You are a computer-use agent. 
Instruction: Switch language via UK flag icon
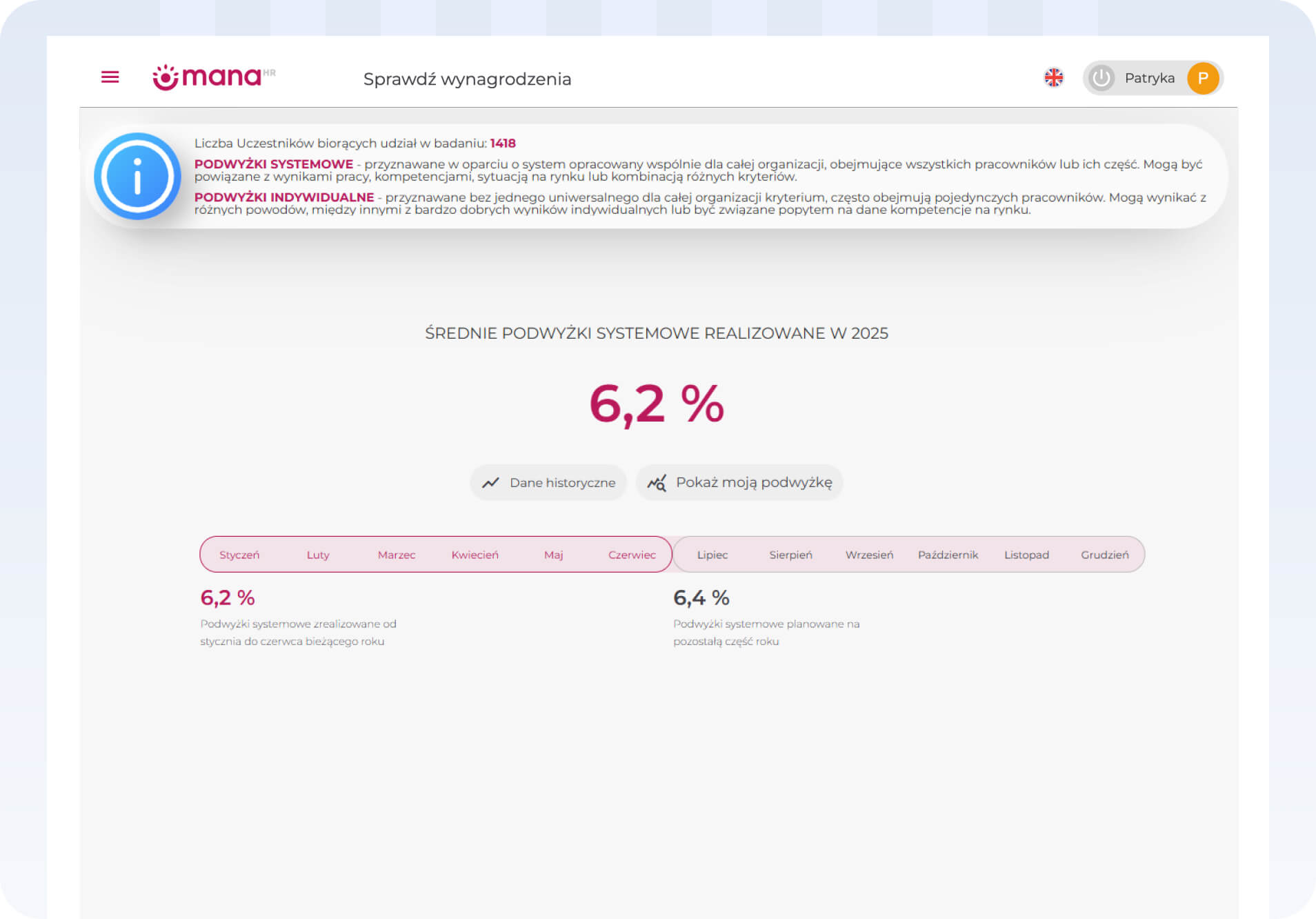coord(1053,78)
